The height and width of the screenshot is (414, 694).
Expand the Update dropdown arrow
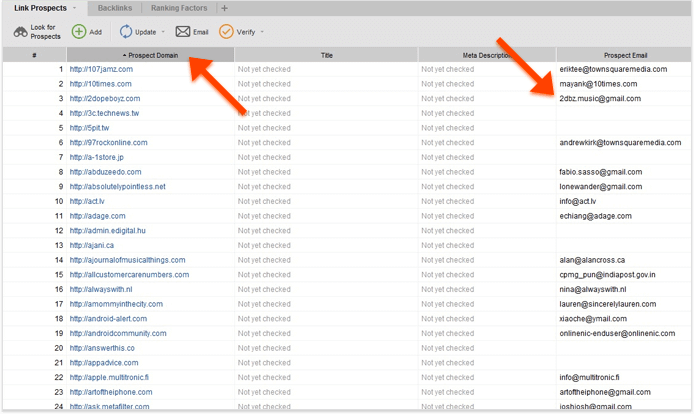click(163, 32)
